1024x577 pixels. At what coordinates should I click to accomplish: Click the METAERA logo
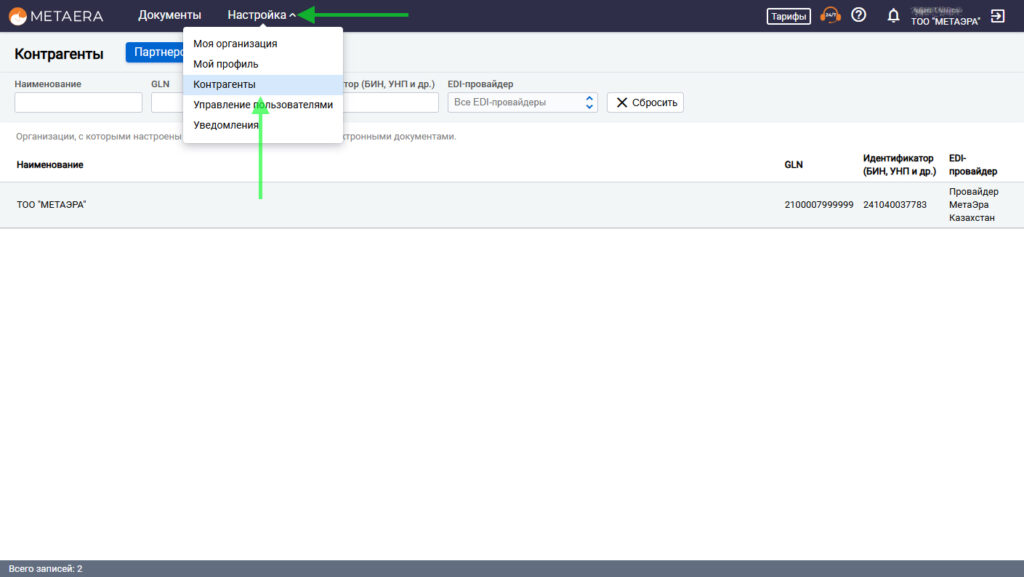pyautogui.click(x=58, y=16)
